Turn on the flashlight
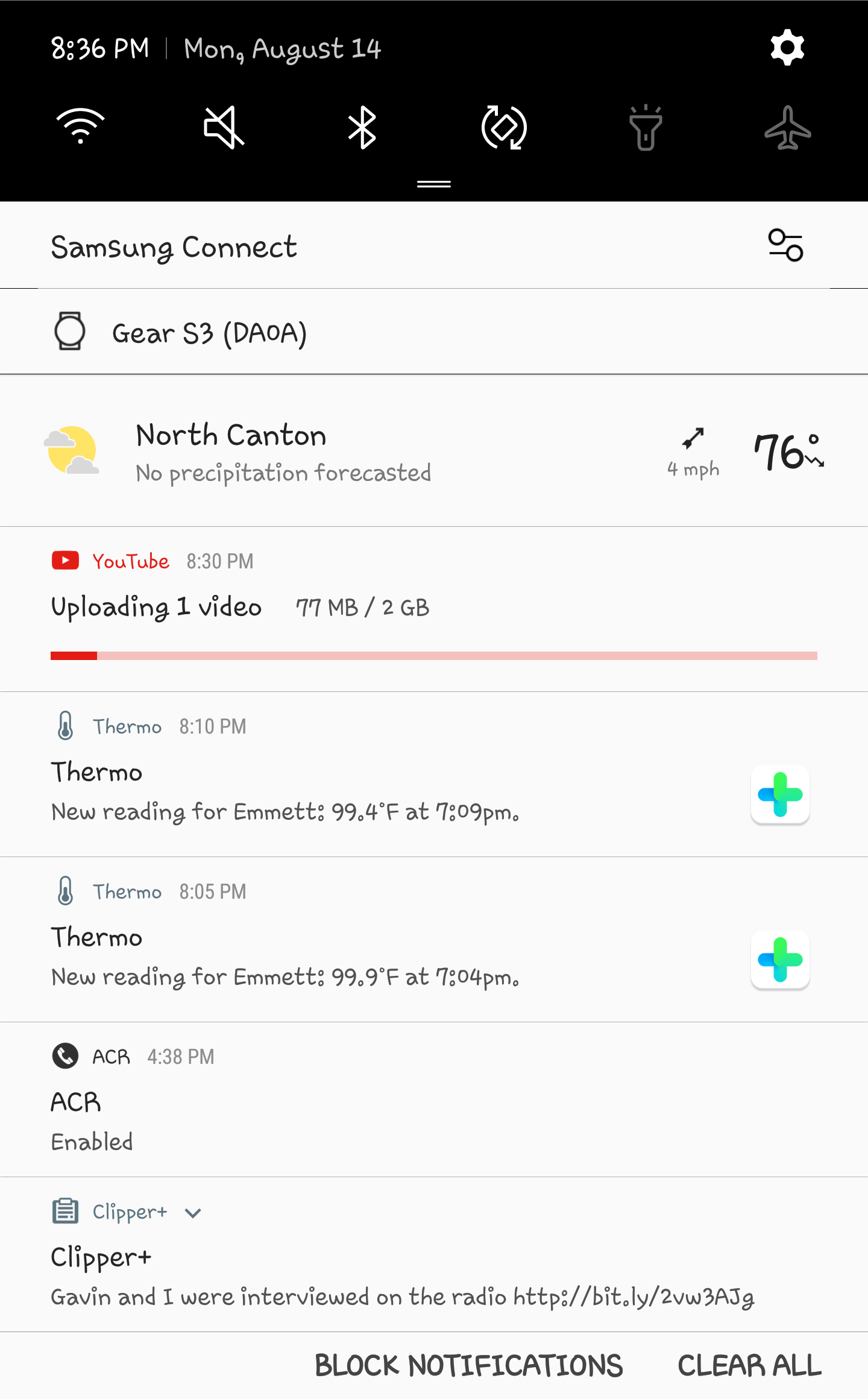 coord(646,127)
